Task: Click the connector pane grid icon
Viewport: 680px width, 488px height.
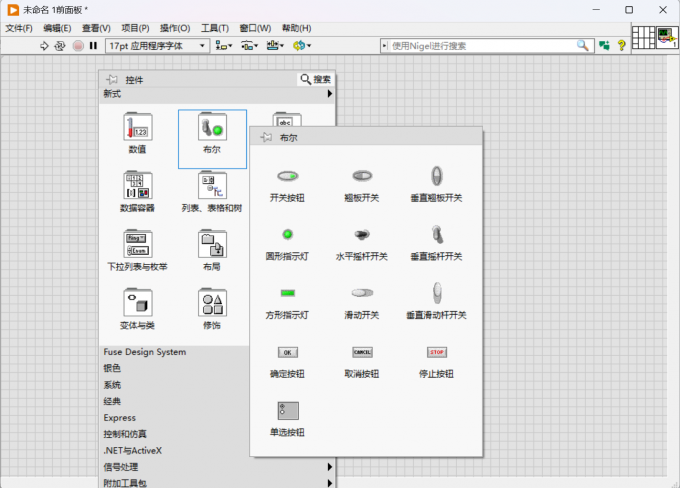Action: 643,38
